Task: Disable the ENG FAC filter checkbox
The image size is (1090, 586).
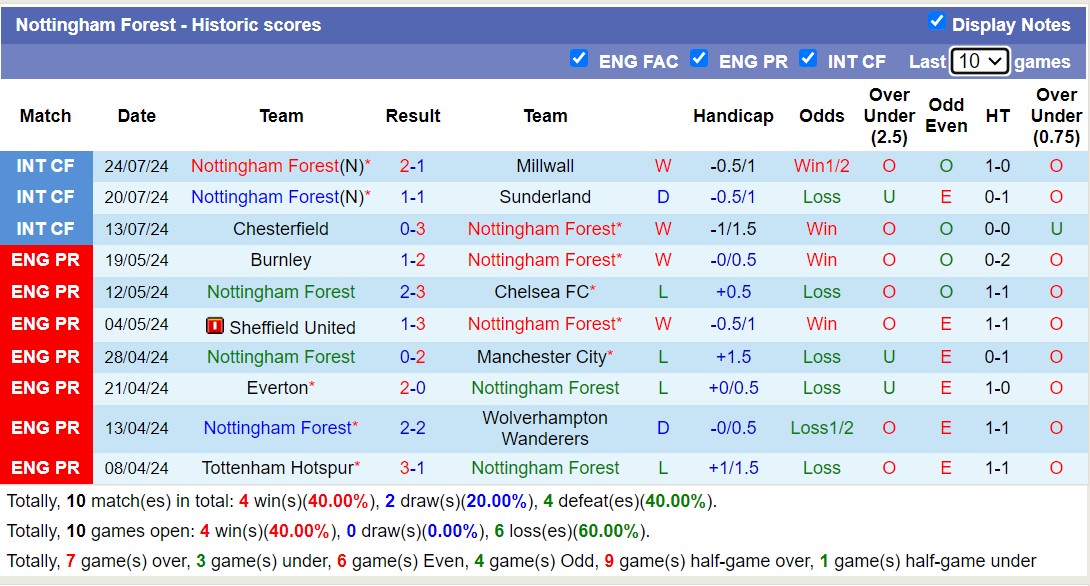Action: [579, 59]
